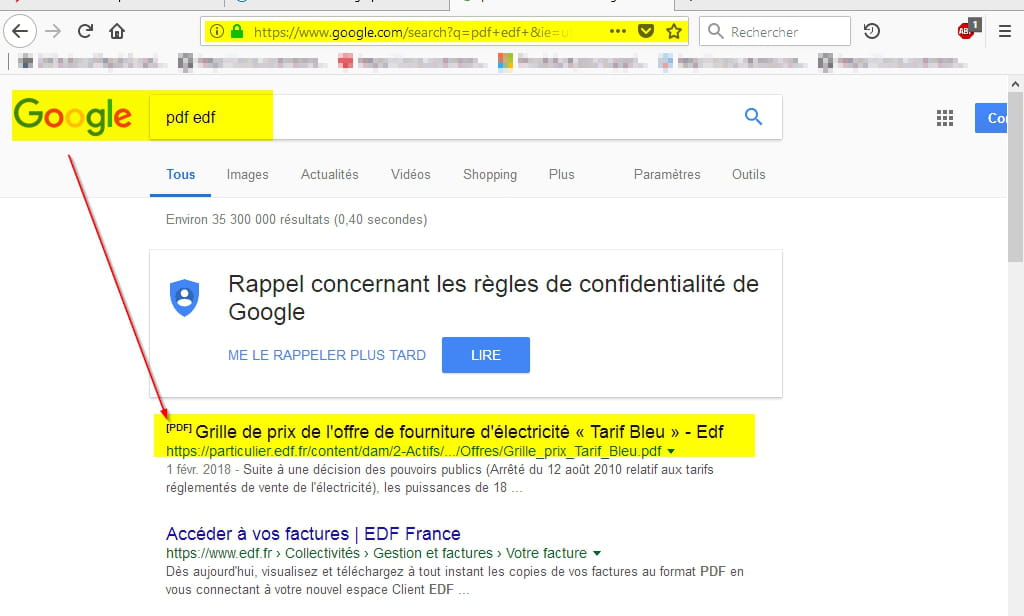Click the forward navigation arrow
This screenshot has width=1024, height=616.
54,31
